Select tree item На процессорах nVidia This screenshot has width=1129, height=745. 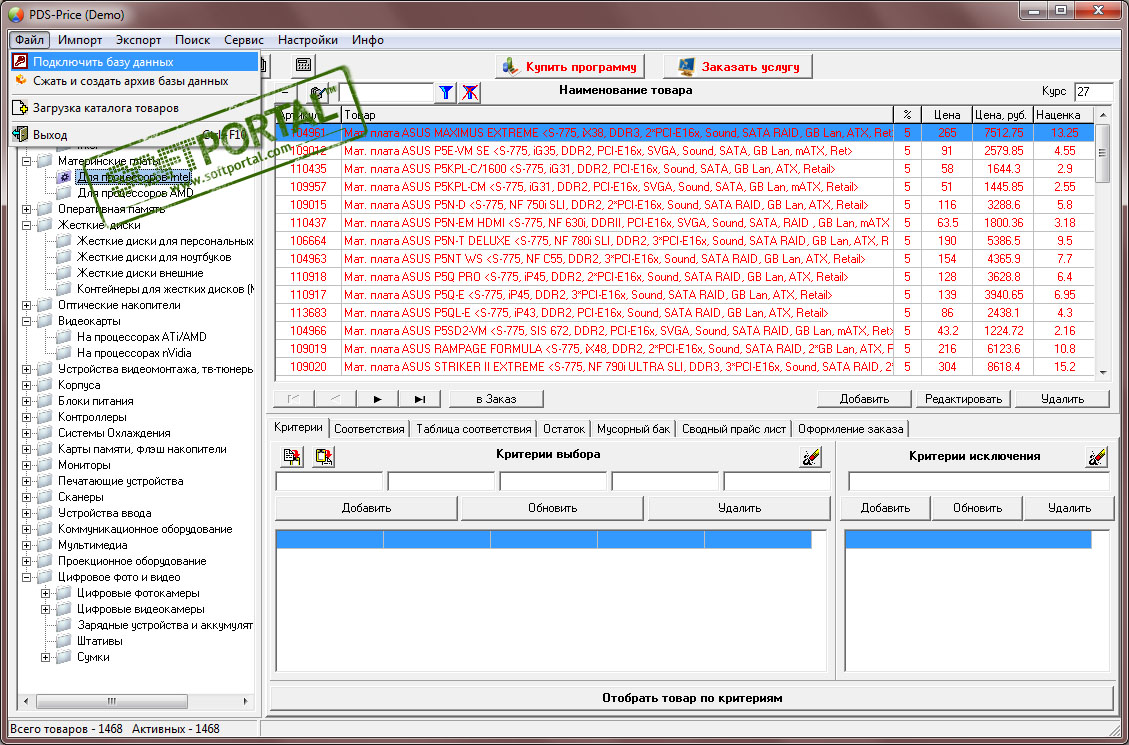pyautogui.click(x=134, y=353)
